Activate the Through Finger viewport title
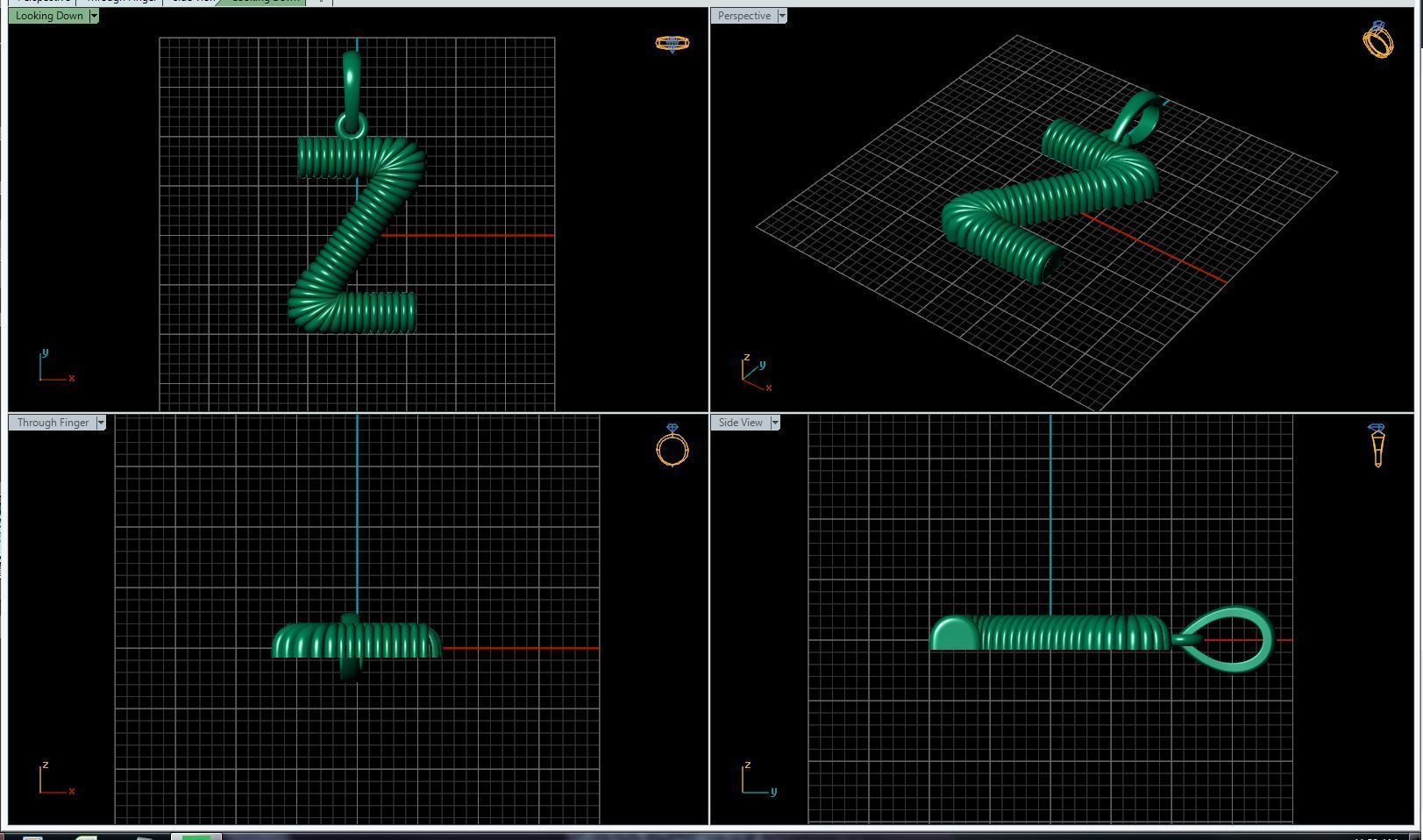The width and height of the screenshot is (1423, 840). click(x=53, y=423)
